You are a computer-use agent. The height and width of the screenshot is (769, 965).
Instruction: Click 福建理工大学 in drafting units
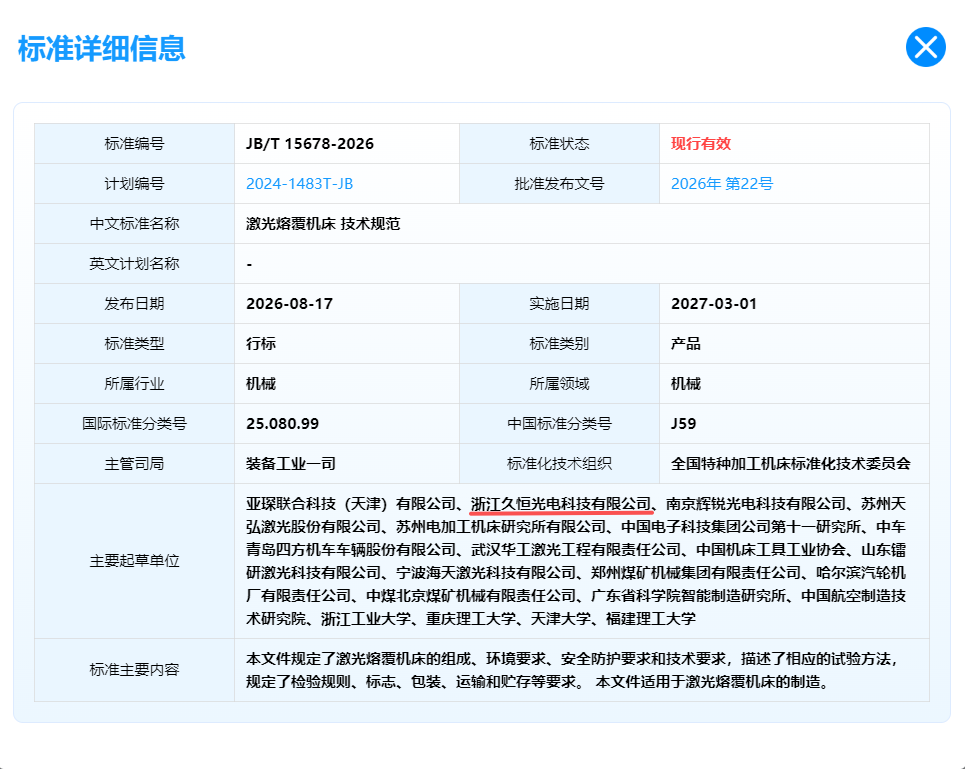point(651,619)
